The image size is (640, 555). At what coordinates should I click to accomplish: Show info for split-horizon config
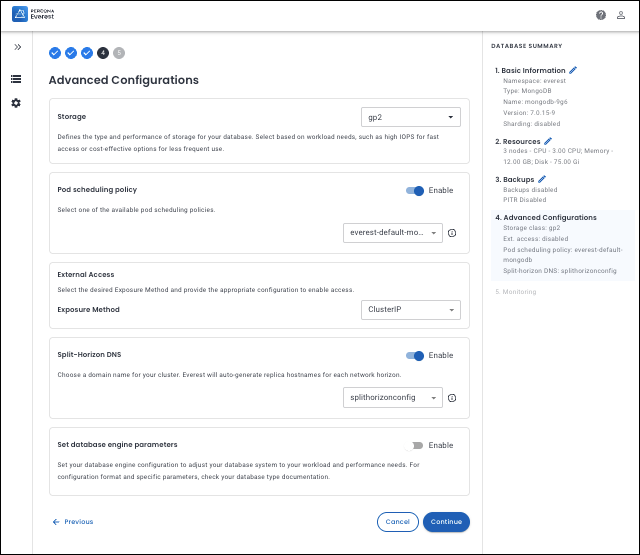pyautogui.click(x=452, y=398)
